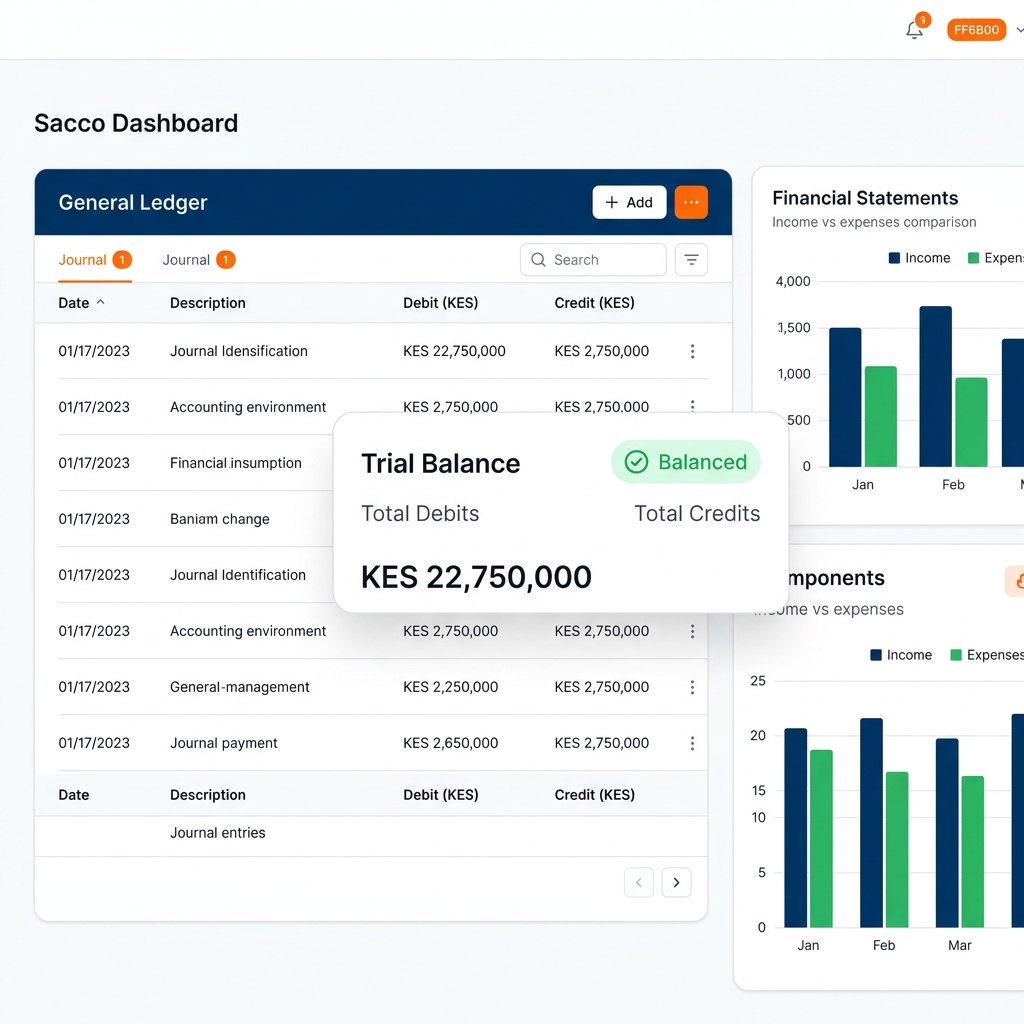This screenshot has height=1024, width=1024.
Task: Click Jan income bar in Financial Statements
Action: pos(845,397)
